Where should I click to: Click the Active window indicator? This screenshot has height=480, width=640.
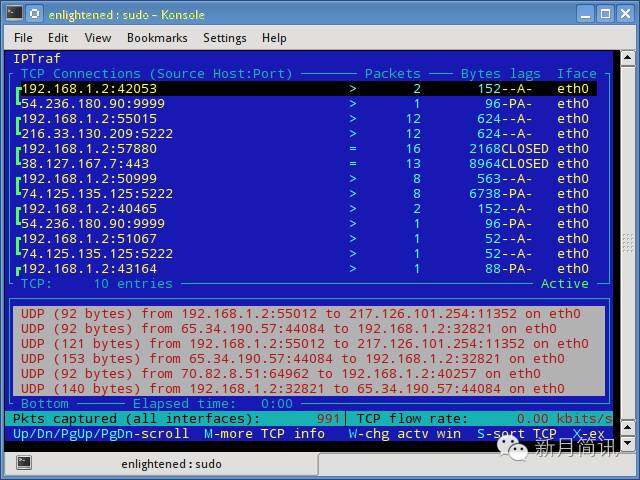[x=564, y=284]
